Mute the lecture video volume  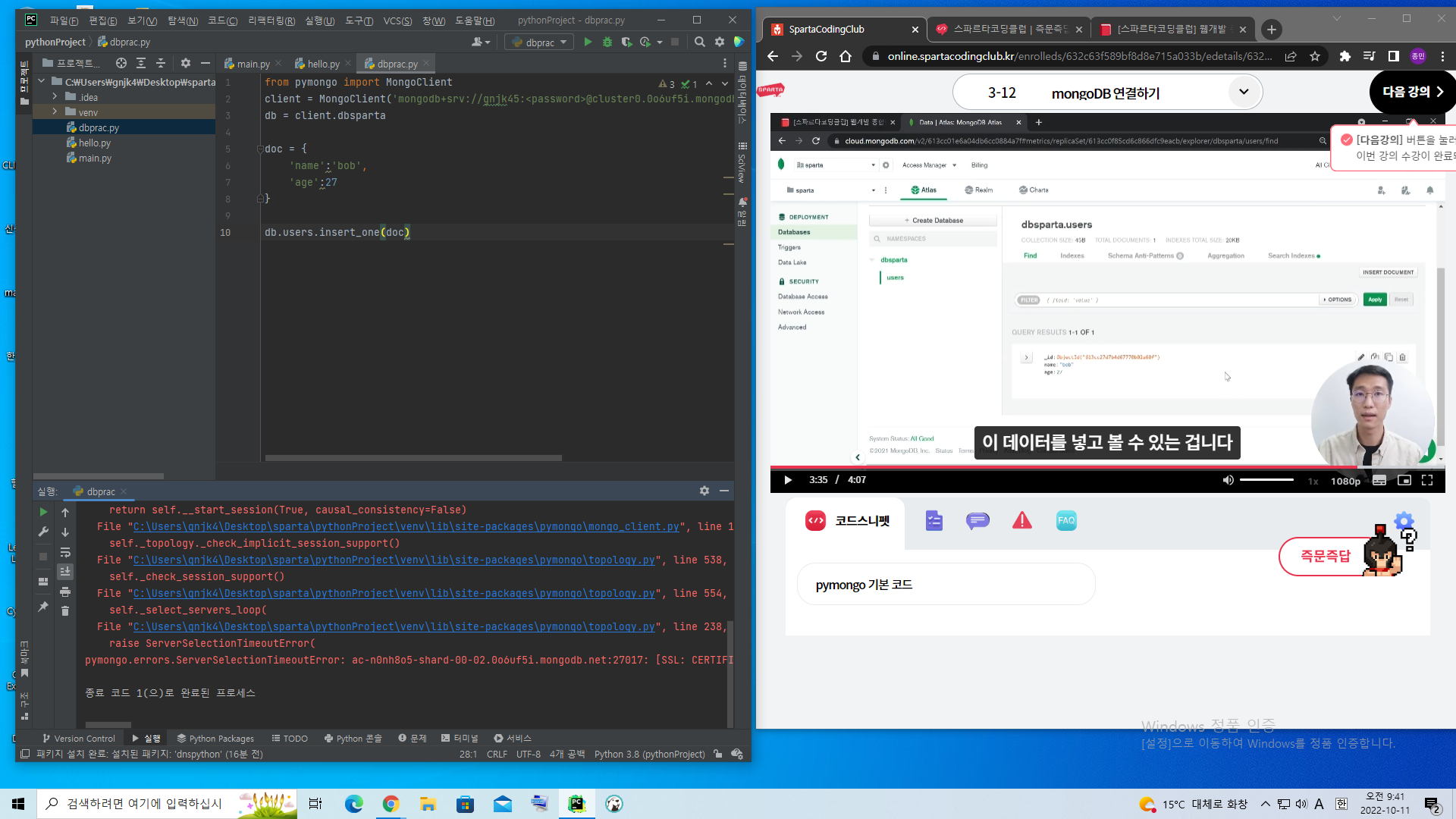(1228, 480)
